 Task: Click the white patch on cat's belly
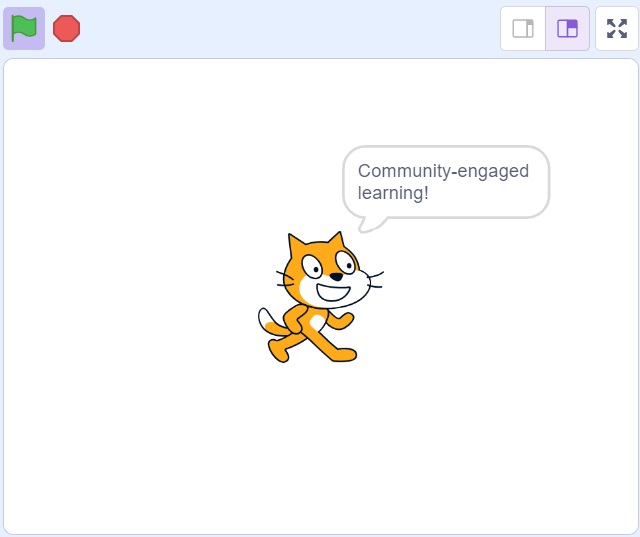coord(318,323)
